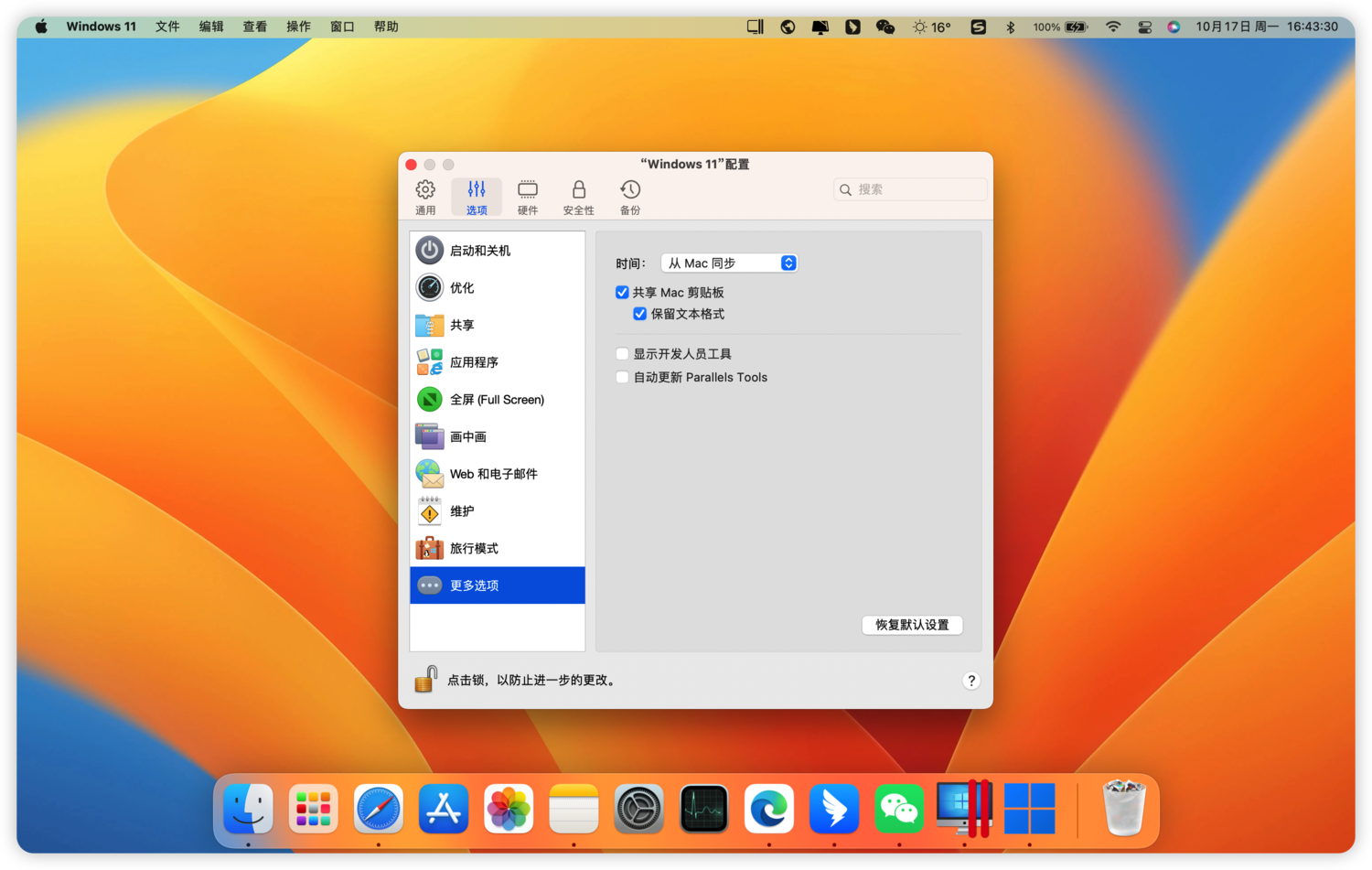Open the help question mark button
This screenshot has width=1372, height=870.
click(x=971, y=681)
